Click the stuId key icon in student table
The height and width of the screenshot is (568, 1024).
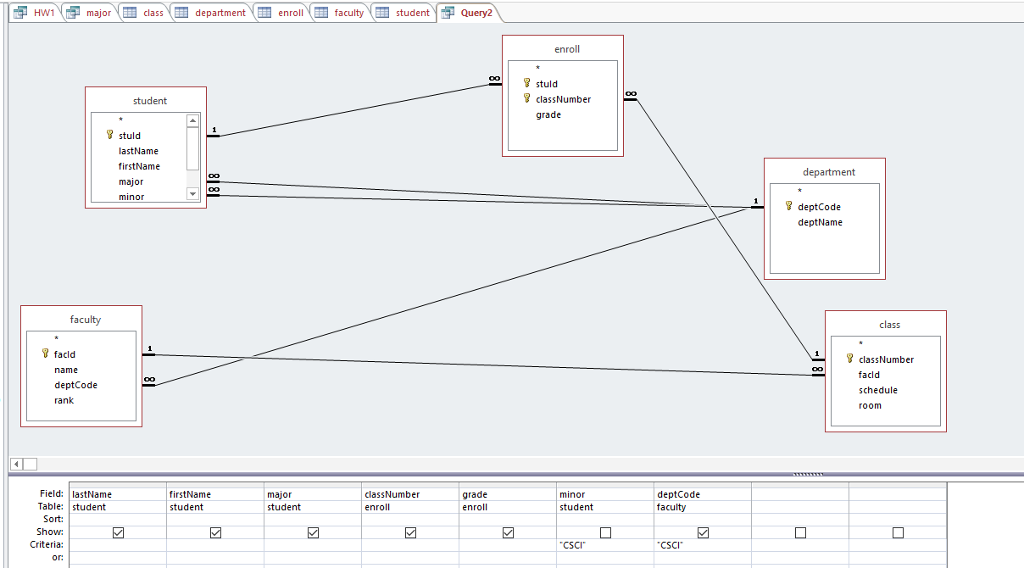coord(110,134)
